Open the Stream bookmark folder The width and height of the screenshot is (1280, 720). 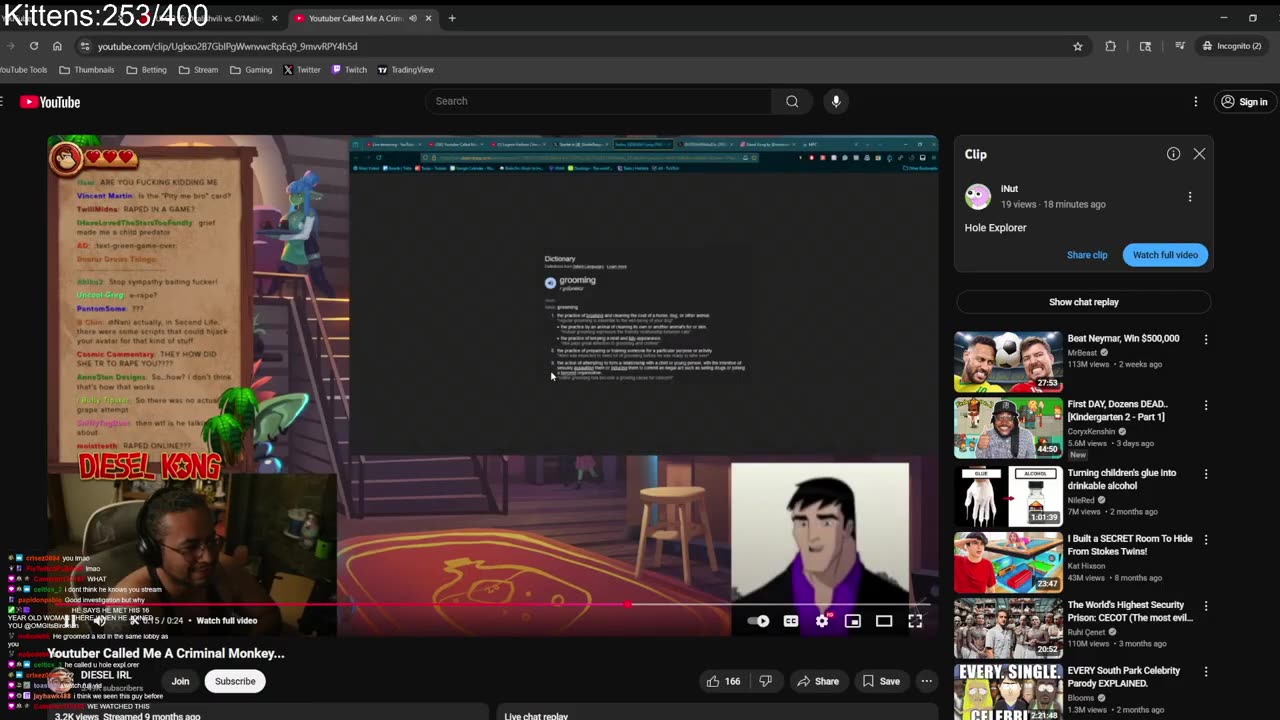[198, 70]
